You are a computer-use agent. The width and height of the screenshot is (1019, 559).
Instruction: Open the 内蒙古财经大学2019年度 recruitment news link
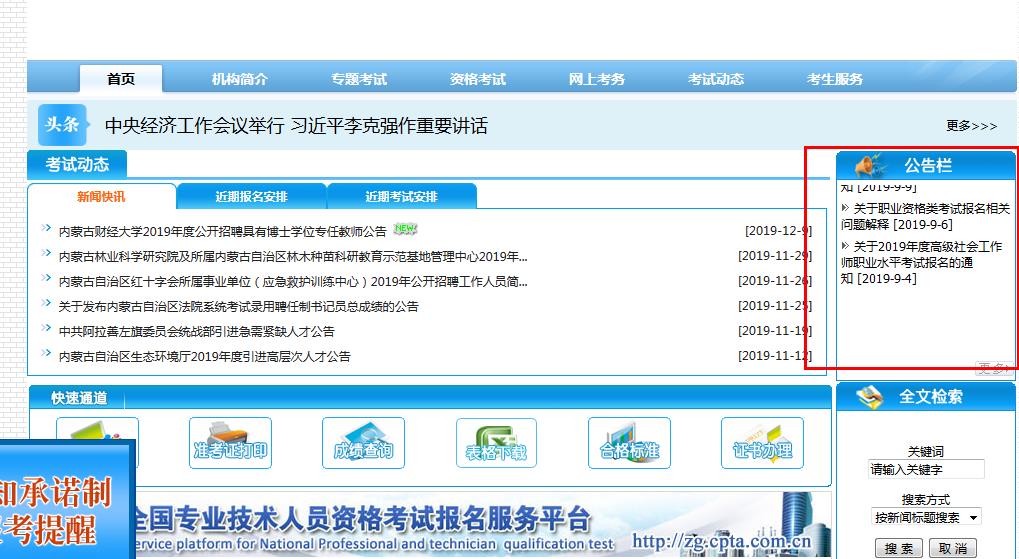click(222, 231)
